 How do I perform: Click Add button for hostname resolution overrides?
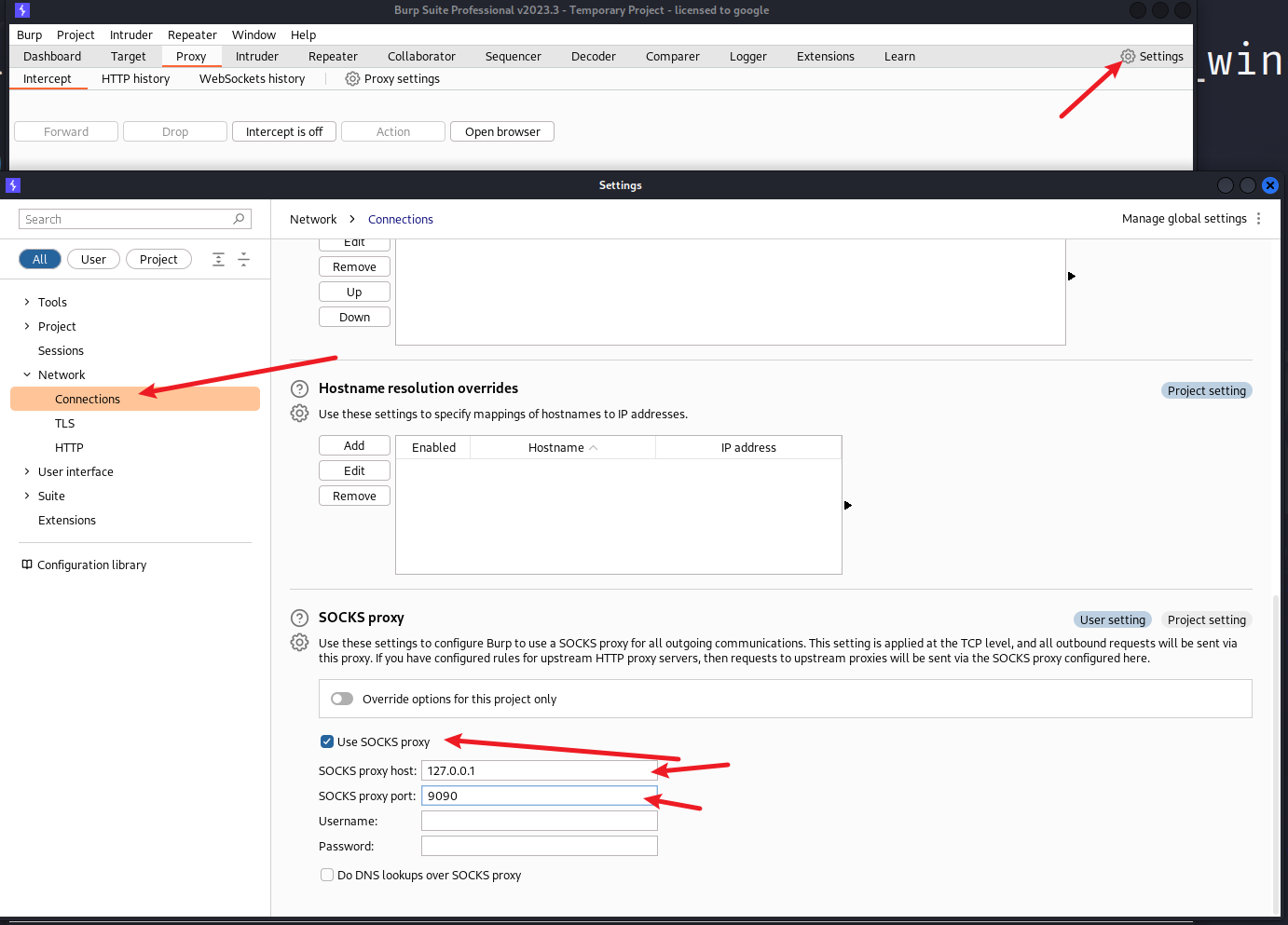[354, 446]
